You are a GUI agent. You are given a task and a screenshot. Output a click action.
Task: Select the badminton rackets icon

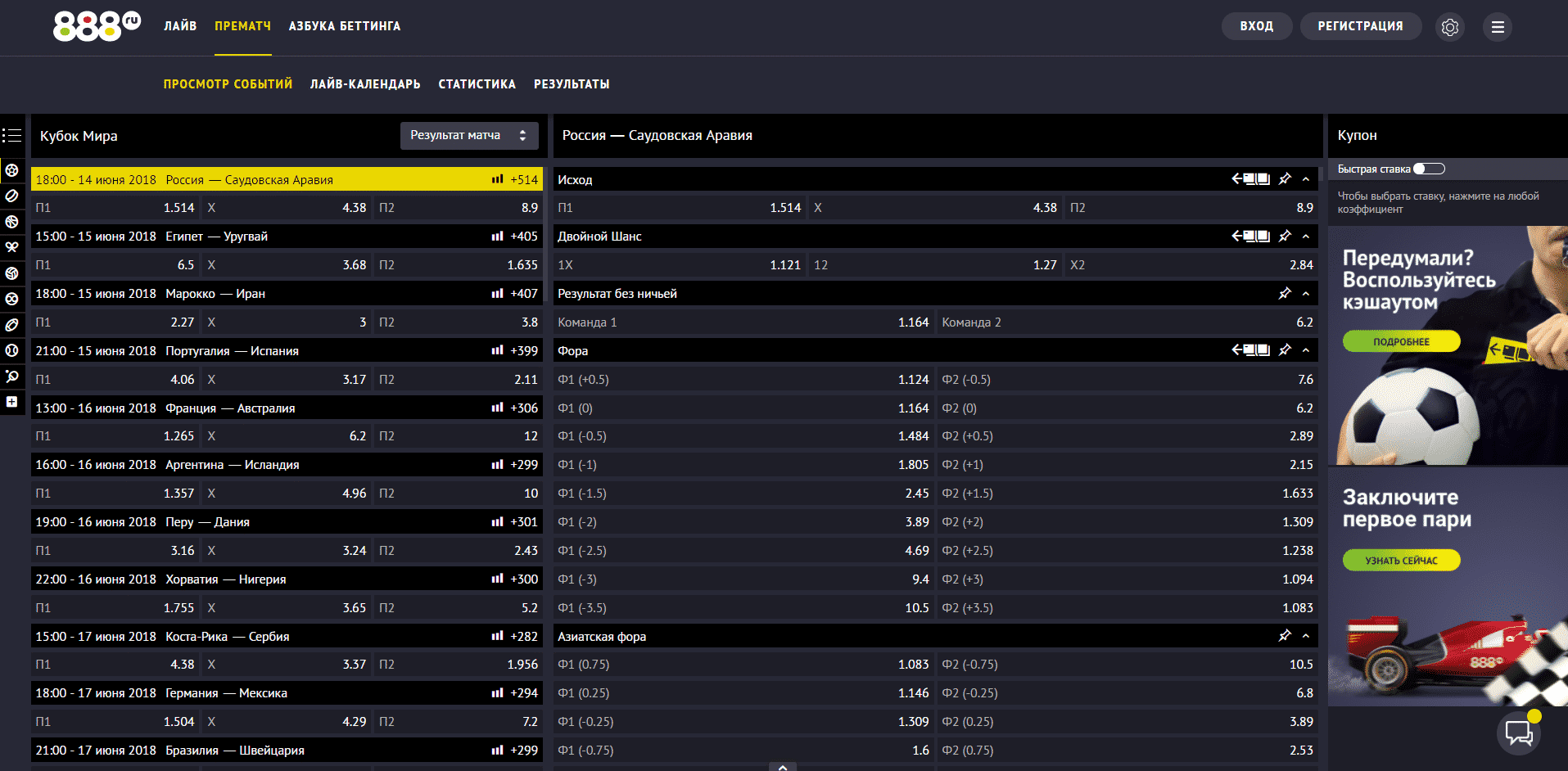click(x=11, y=247)
